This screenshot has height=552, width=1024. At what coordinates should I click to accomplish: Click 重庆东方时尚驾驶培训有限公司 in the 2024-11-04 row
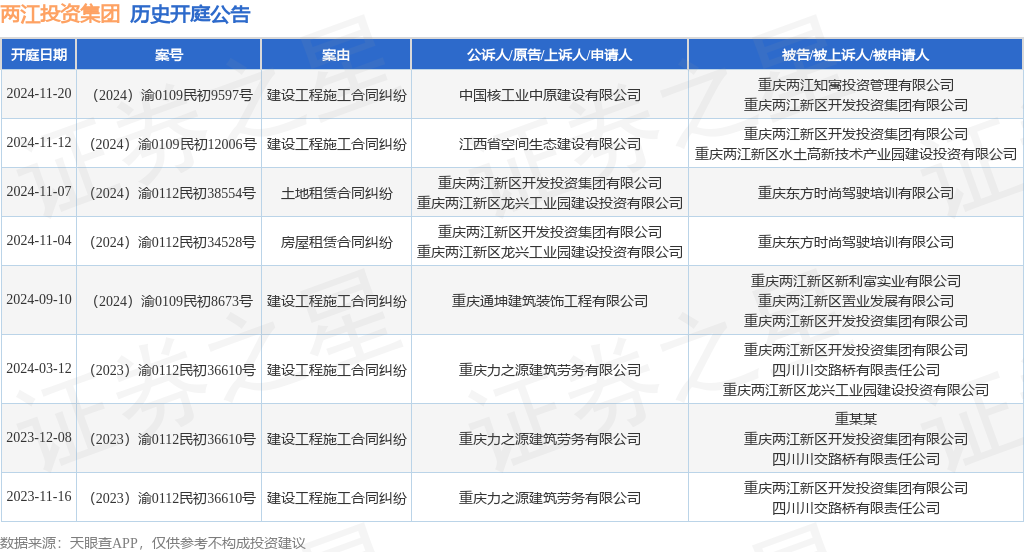pos(856,242)
